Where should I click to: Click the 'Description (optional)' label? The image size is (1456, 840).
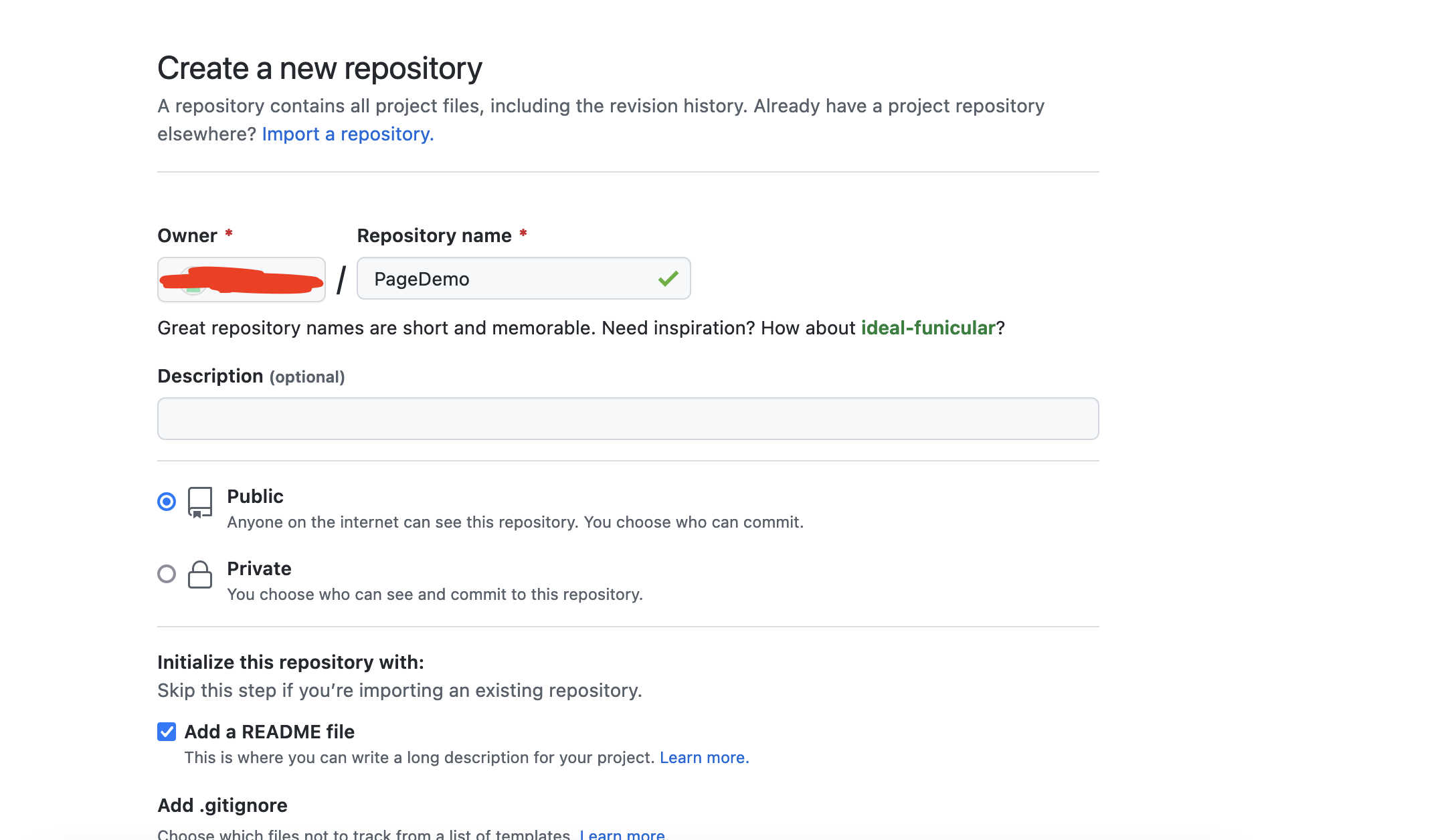[250, 377]
